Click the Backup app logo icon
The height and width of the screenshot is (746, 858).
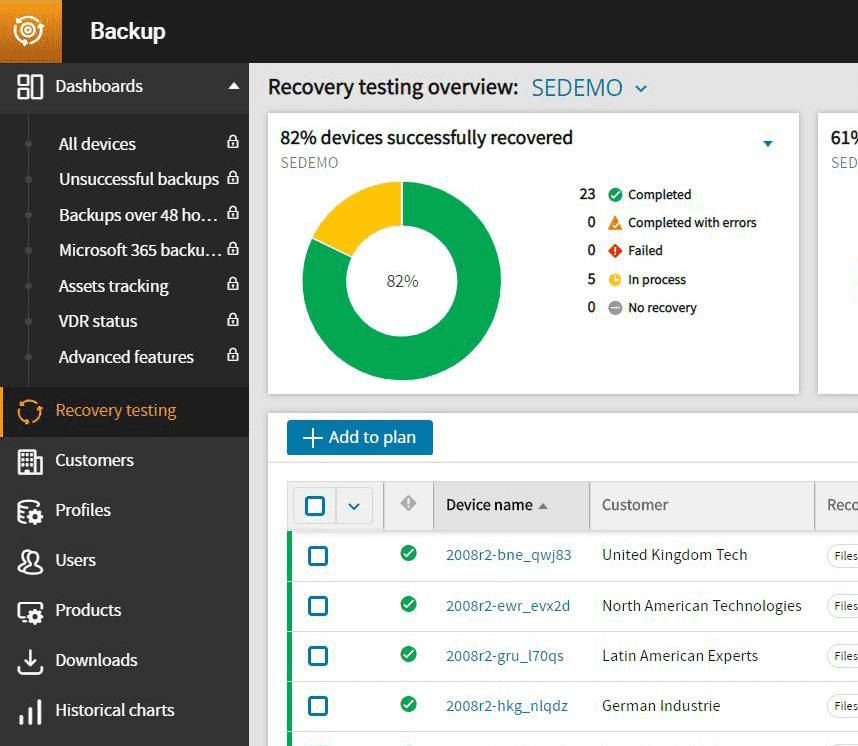pos(30,31)
